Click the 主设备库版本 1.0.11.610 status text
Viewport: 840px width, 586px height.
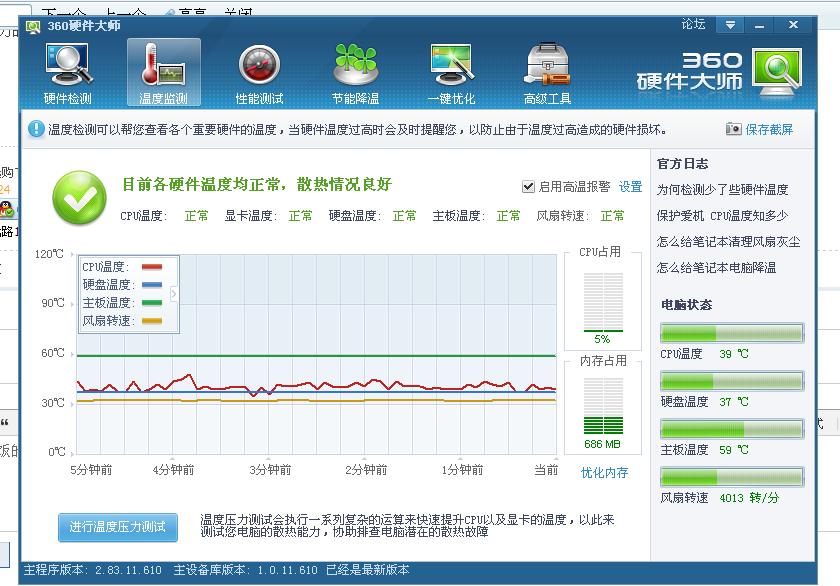[245, 570]
